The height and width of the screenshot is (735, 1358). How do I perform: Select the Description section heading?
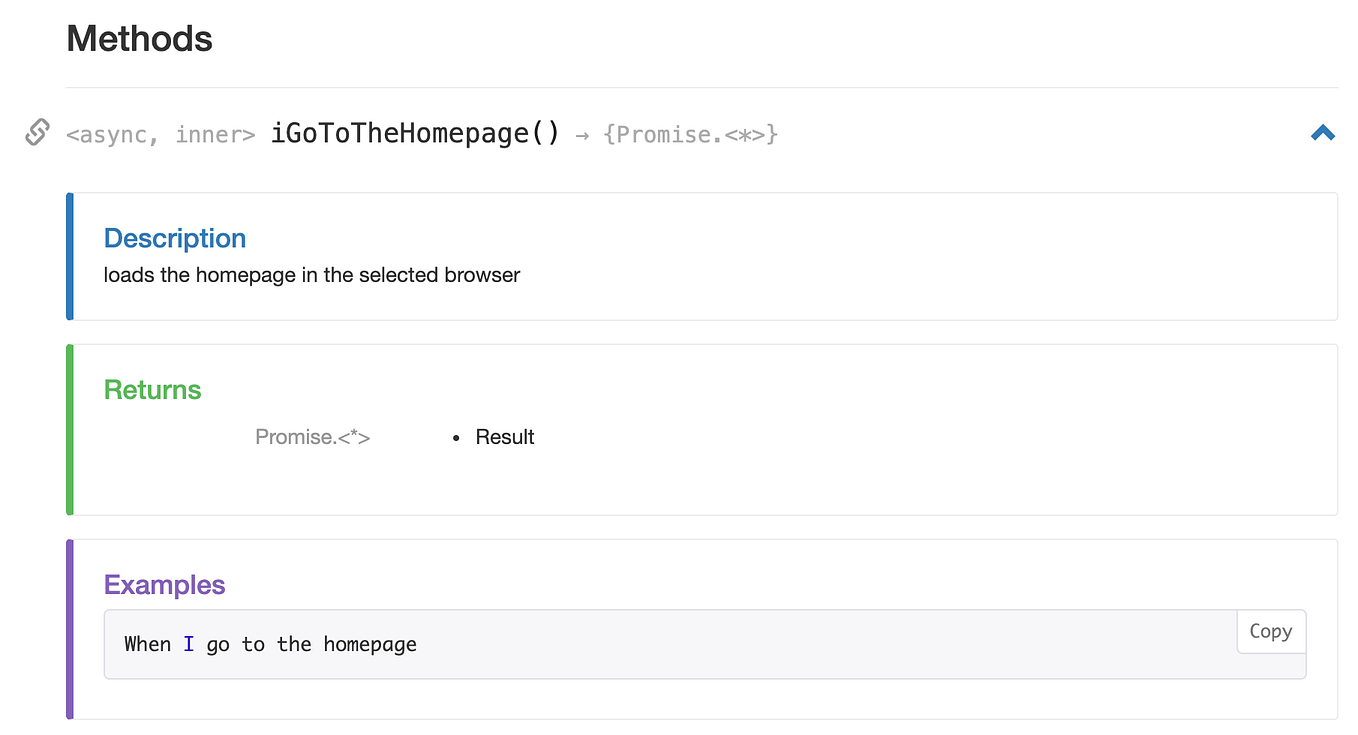tap(174, 238)
